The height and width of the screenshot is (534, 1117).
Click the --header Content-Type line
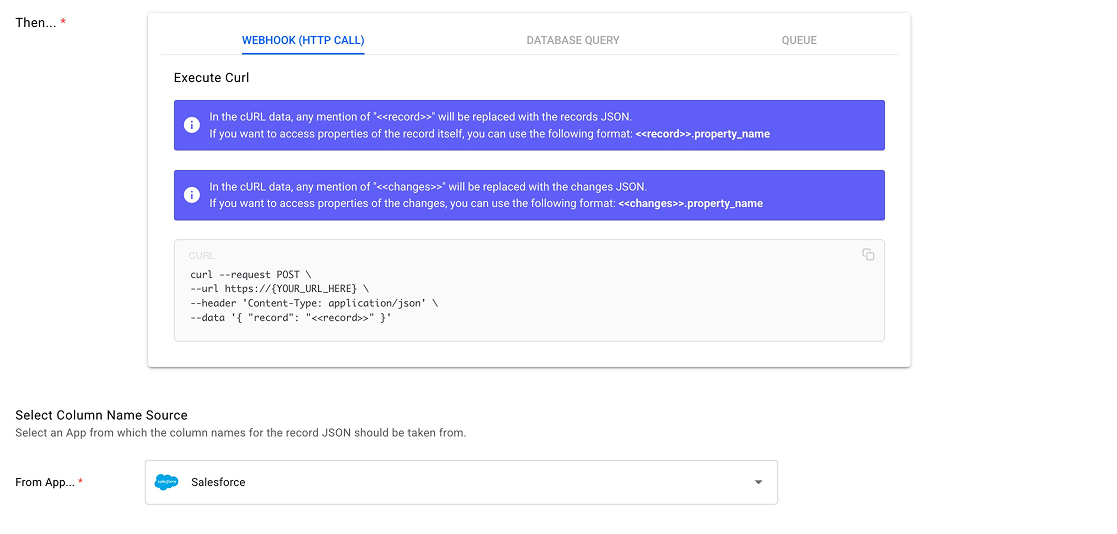pyautogui.click(x=313, y=303)
